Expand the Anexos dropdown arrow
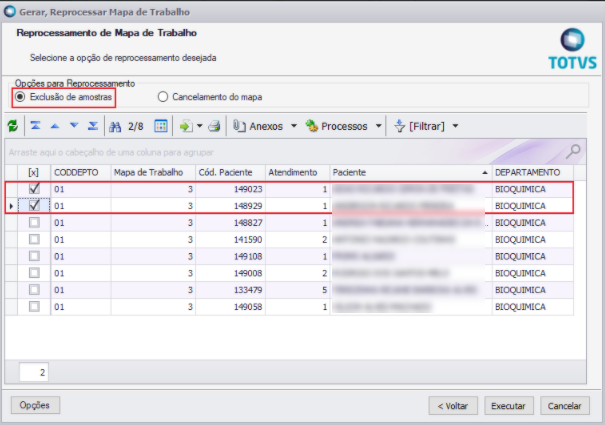The width and height of the screenshot is (605, 425). point(294,126)
